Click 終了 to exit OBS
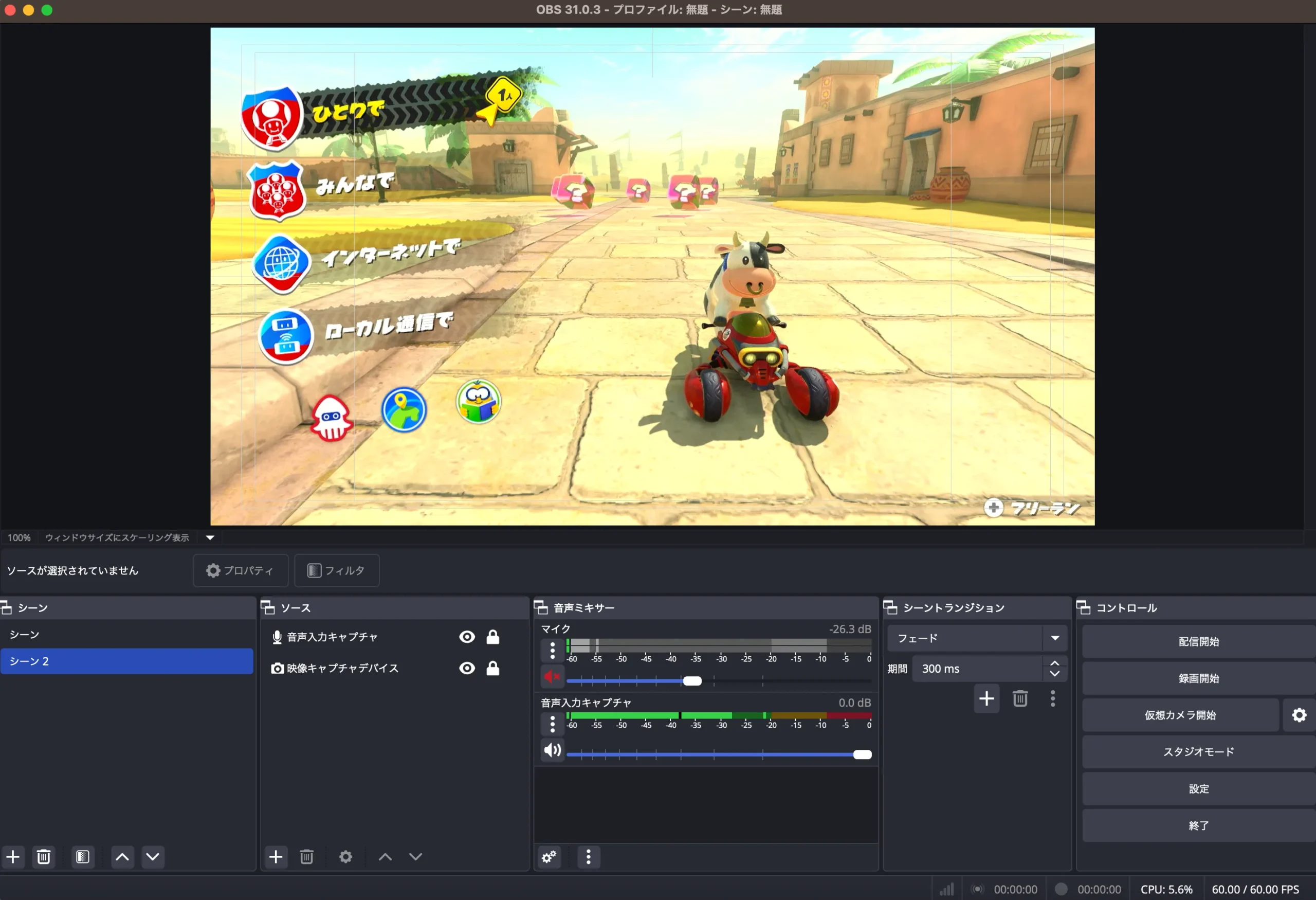The image size is (1316, 900). pos(1199,825)
